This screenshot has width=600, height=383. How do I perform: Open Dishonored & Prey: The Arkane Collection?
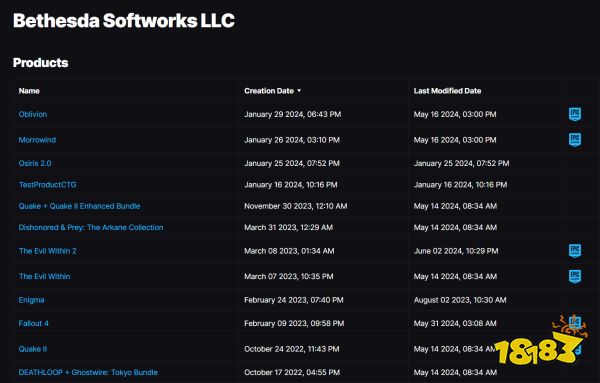(x=91, y=227)
